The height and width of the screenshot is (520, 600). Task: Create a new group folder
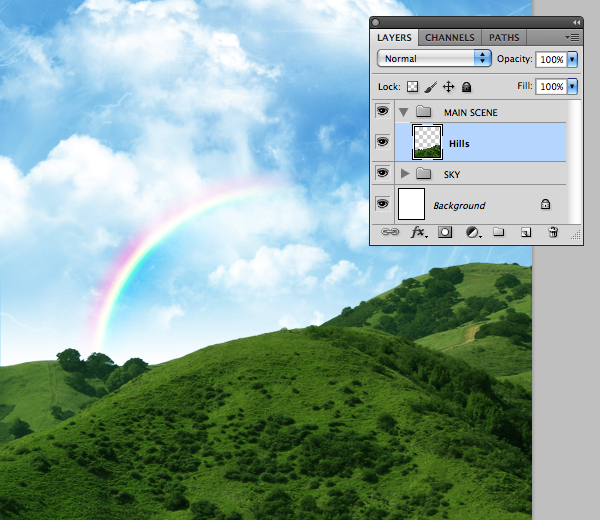point(498,232)
